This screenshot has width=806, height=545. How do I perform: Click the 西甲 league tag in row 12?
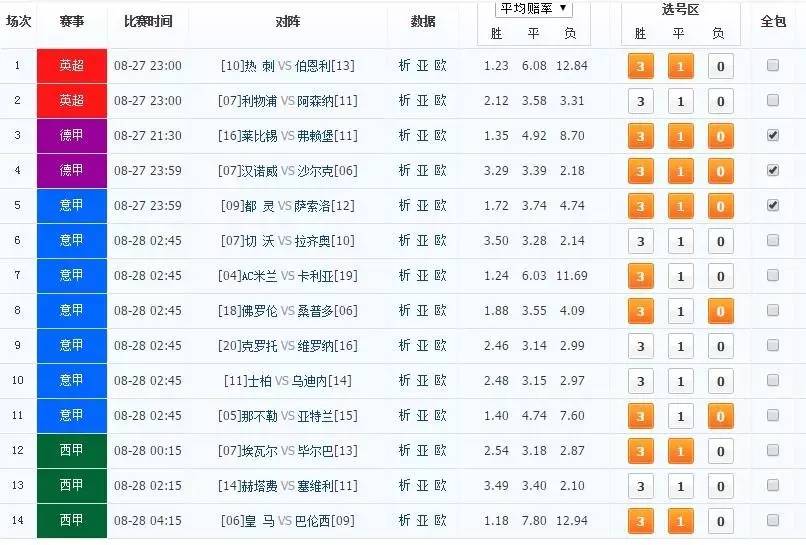(x=72, y=450)
